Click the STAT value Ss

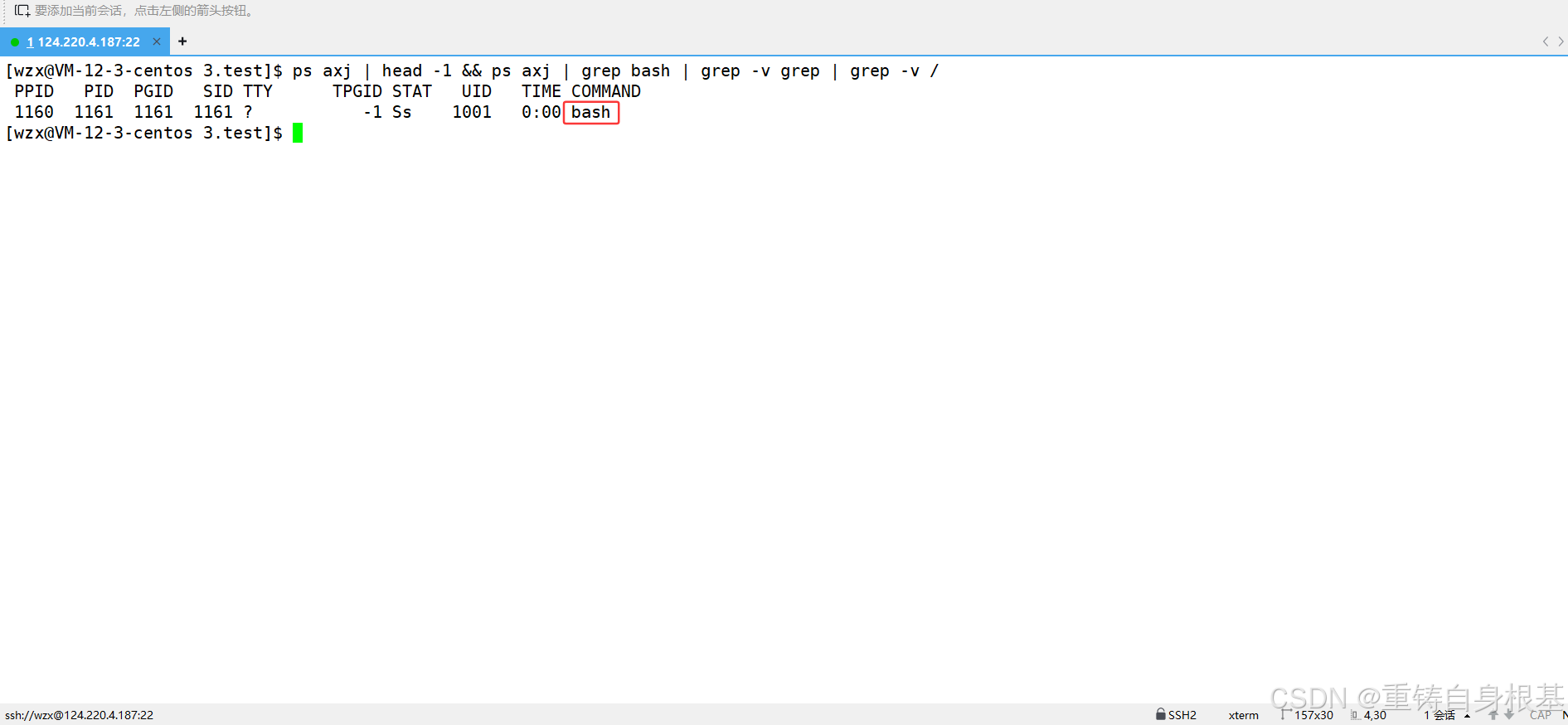tap(402, 112)
